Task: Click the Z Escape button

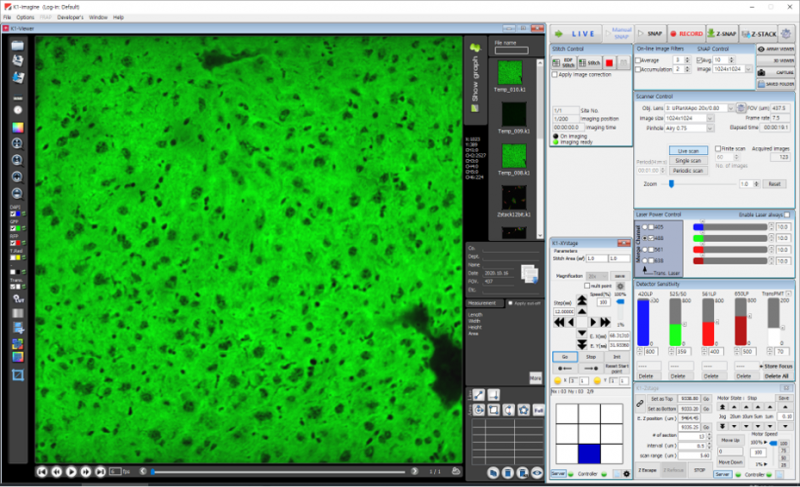Action: click(x=647, y=470)
